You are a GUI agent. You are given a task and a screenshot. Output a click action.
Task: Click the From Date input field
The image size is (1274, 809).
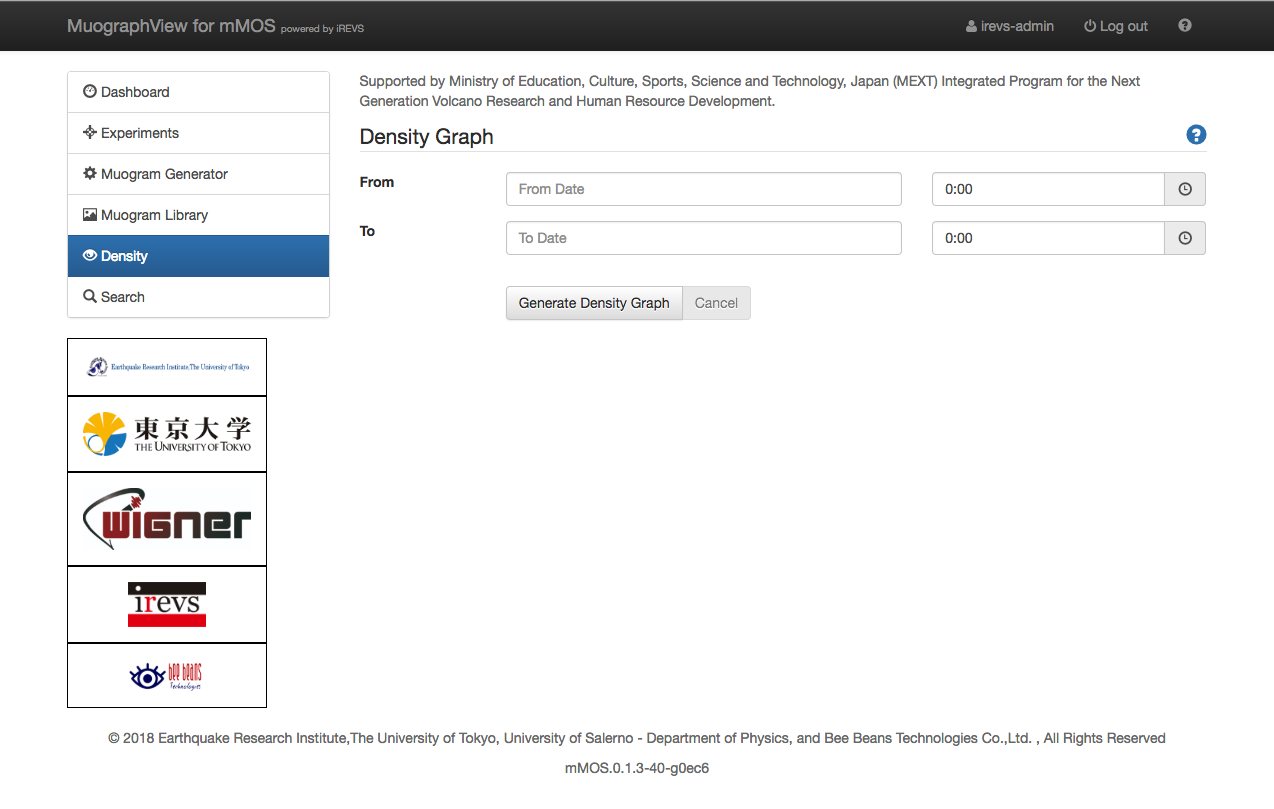pos(703,189)
